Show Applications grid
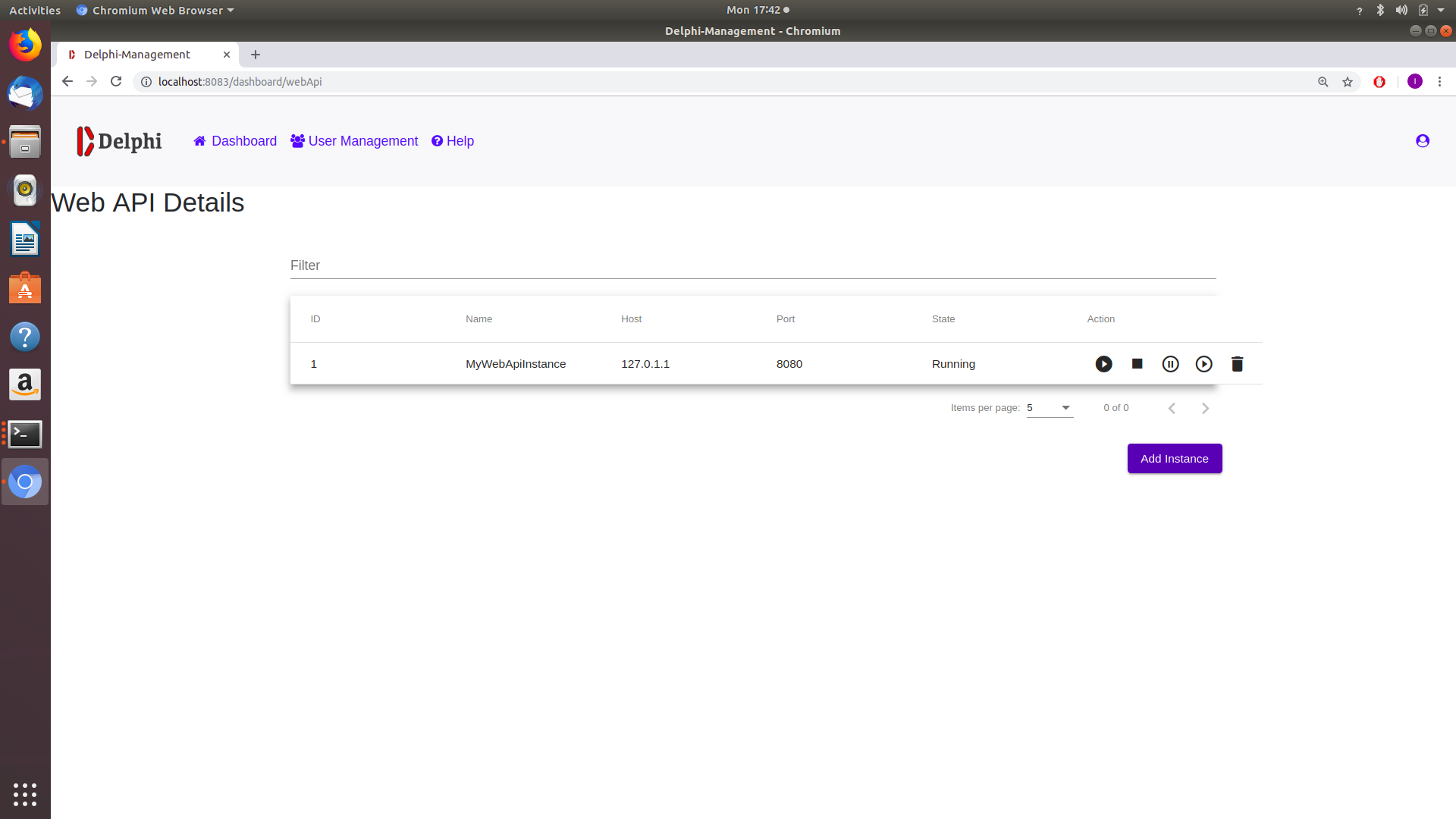This screenshot has width=1456, height=819. click(25, 794)
